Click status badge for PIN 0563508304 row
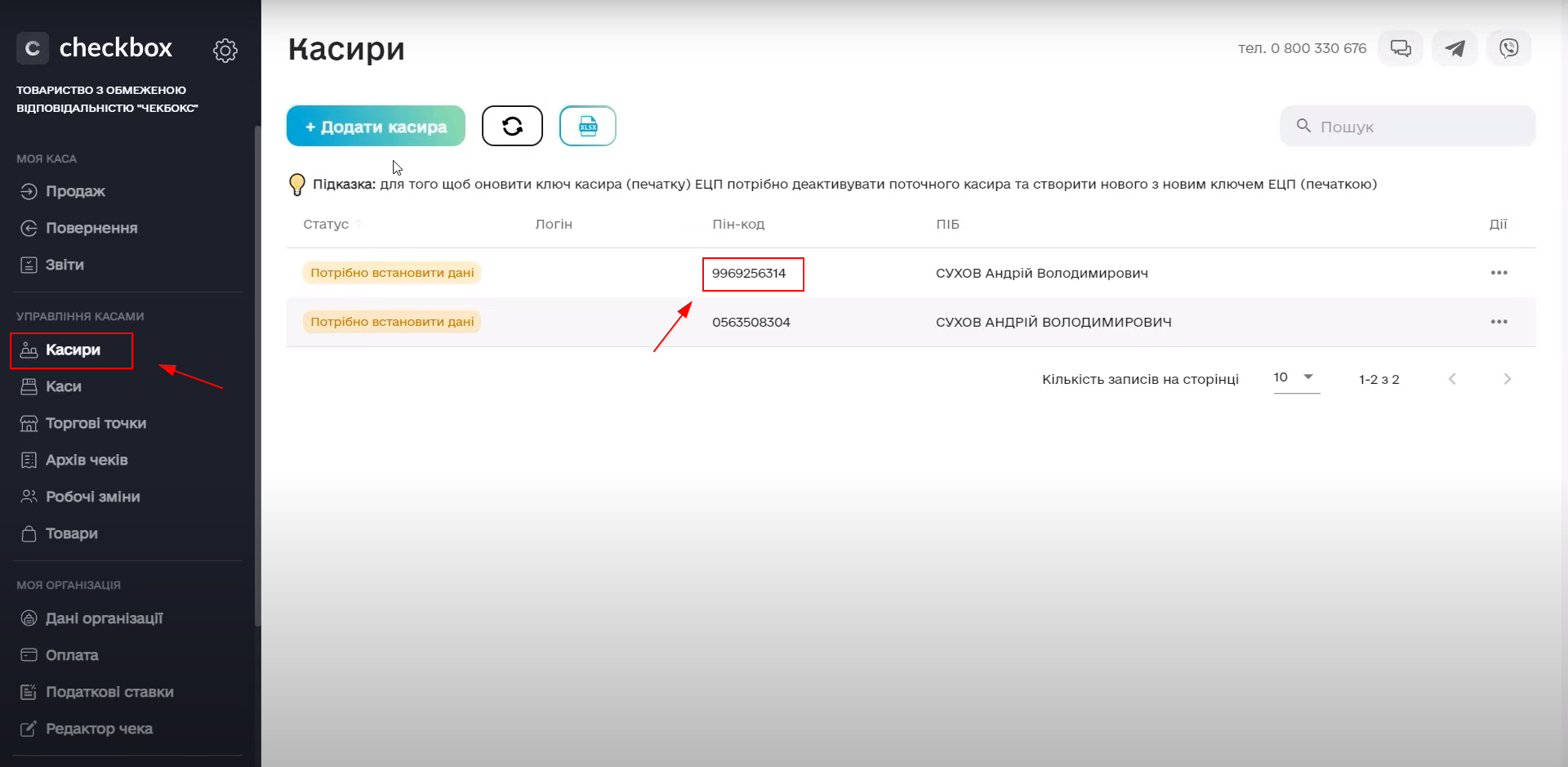The height and width of the screenshot is (767, 1568). click(x=392, y=322)
